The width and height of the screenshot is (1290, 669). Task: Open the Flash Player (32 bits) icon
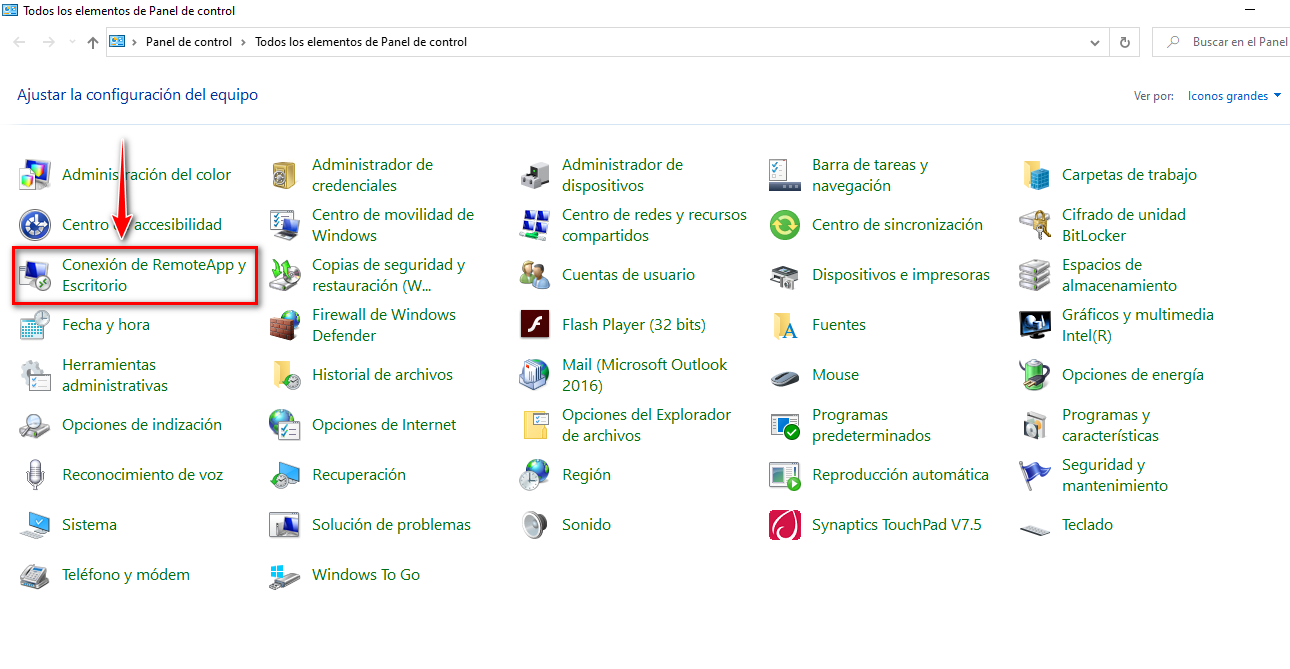click(x=535, y=325)
